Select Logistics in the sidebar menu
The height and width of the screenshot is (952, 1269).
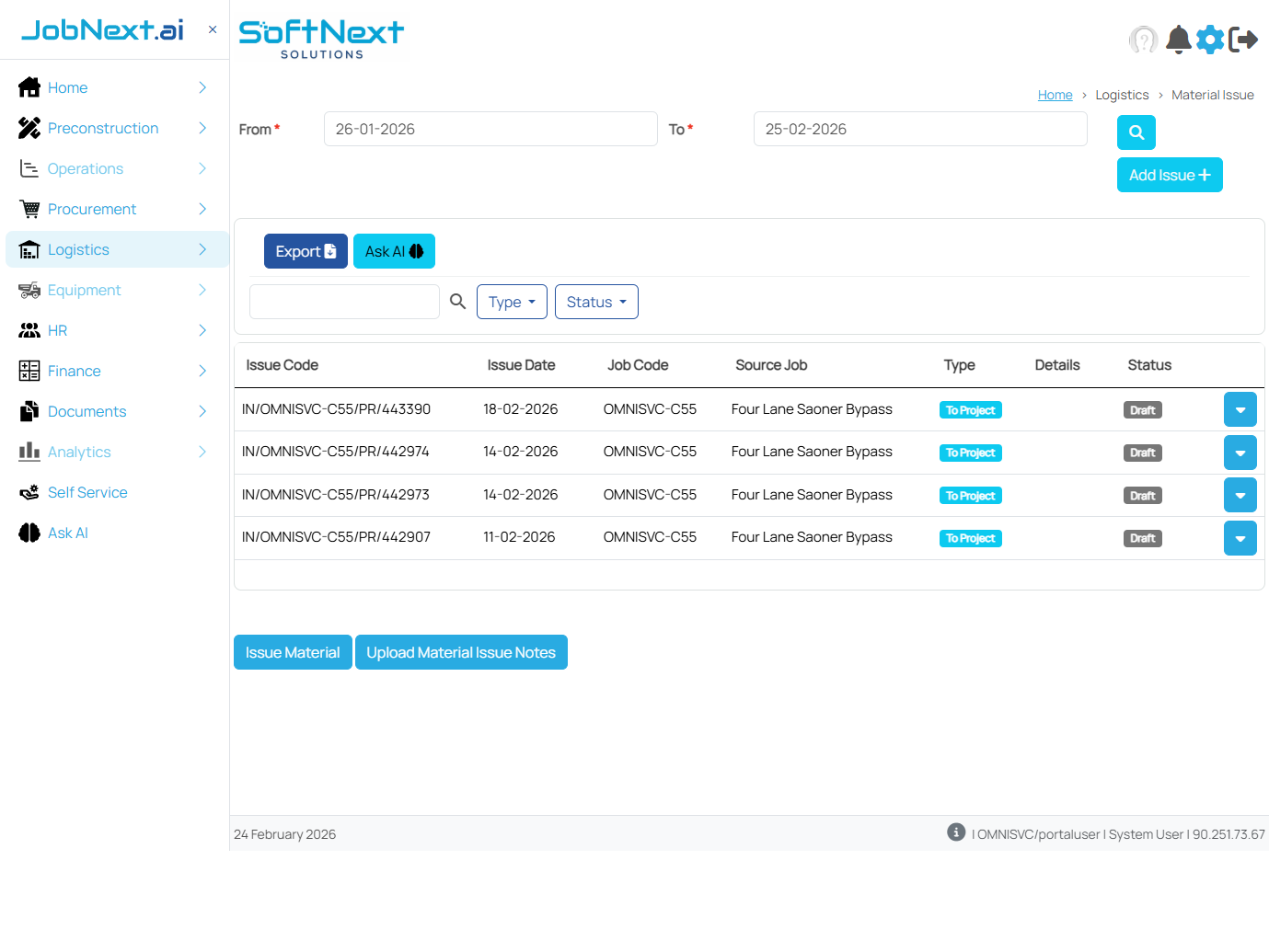[x=78, y=249]
